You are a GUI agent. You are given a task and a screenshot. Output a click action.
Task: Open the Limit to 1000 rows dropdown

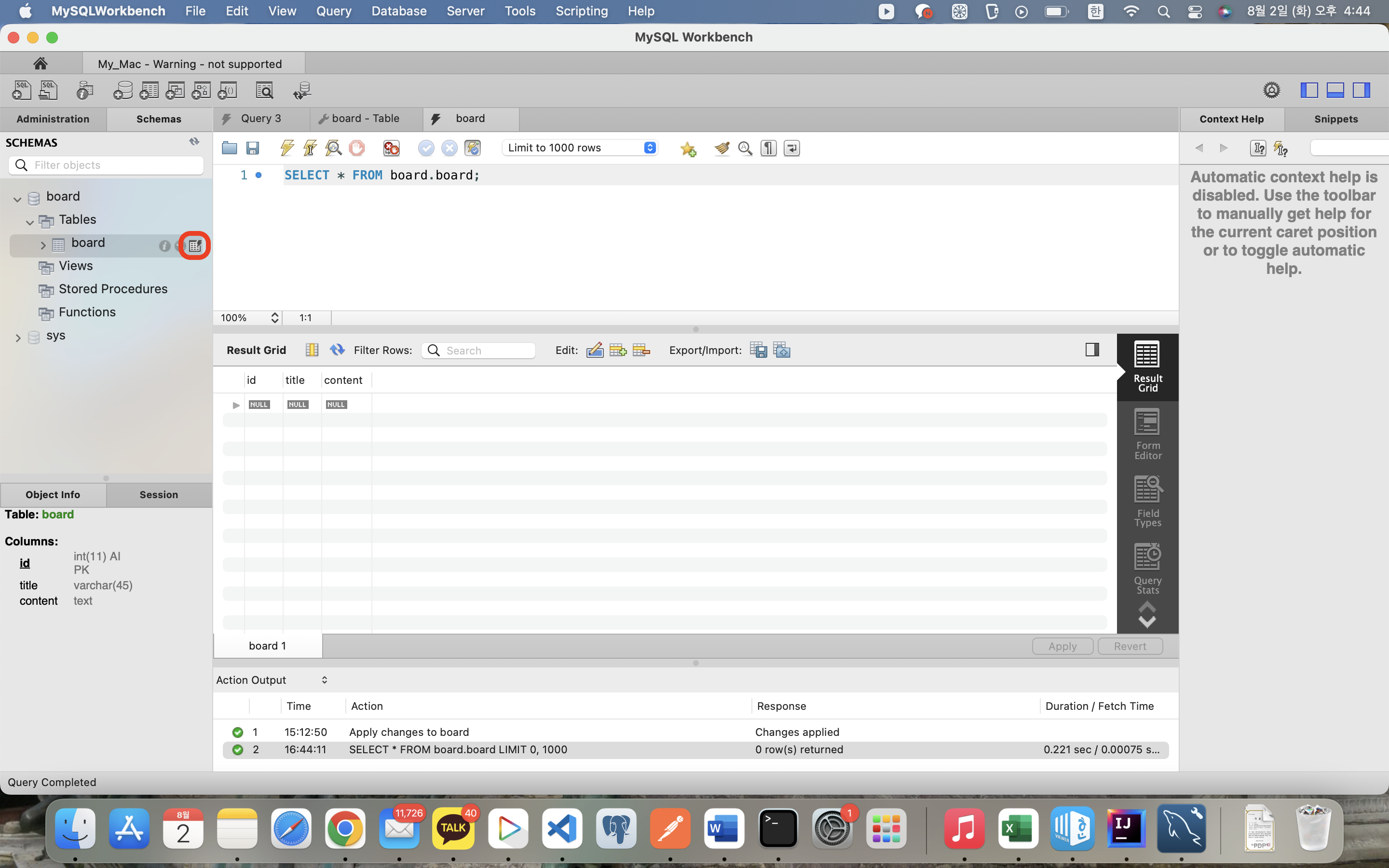tap(580, 148)
